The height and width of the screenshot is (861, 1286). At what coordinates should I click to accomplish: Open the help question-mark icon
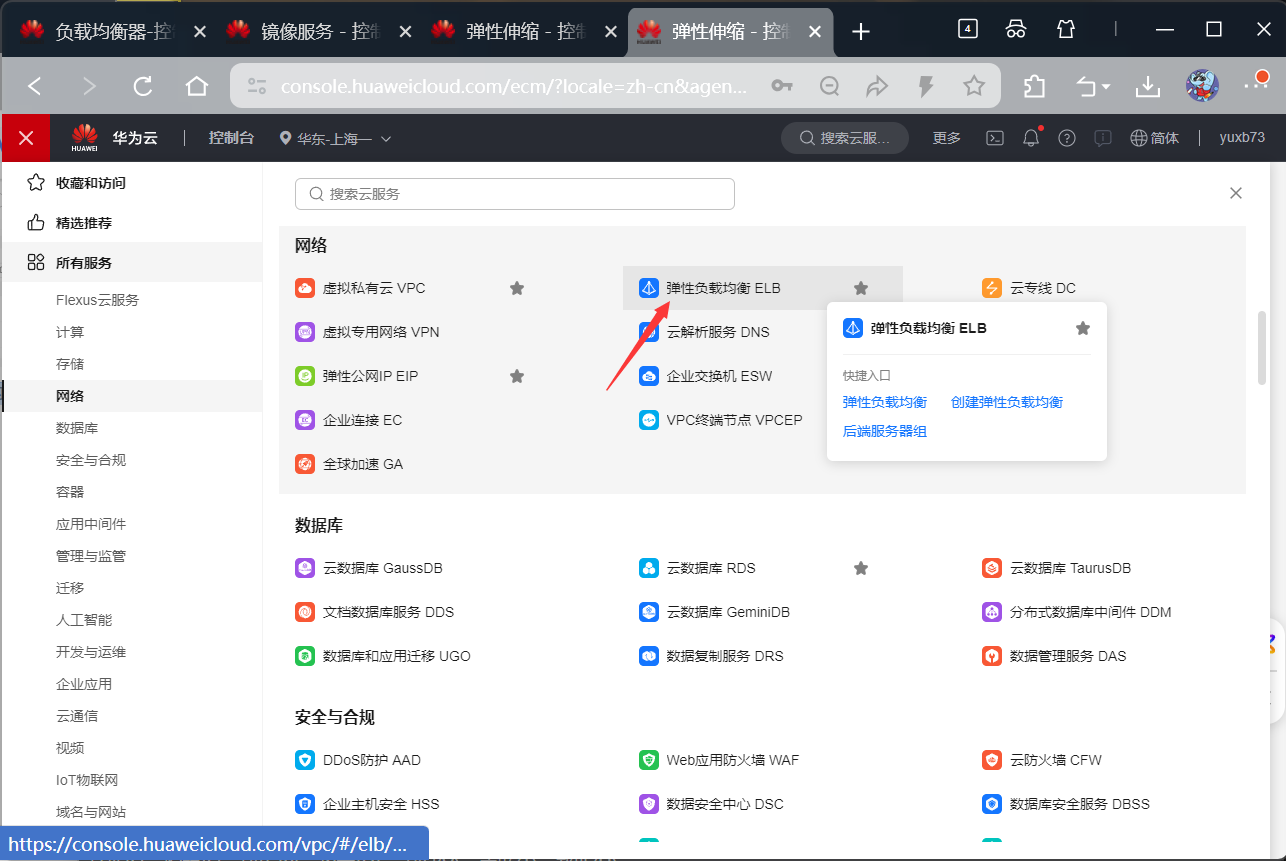pos(1067,138)
